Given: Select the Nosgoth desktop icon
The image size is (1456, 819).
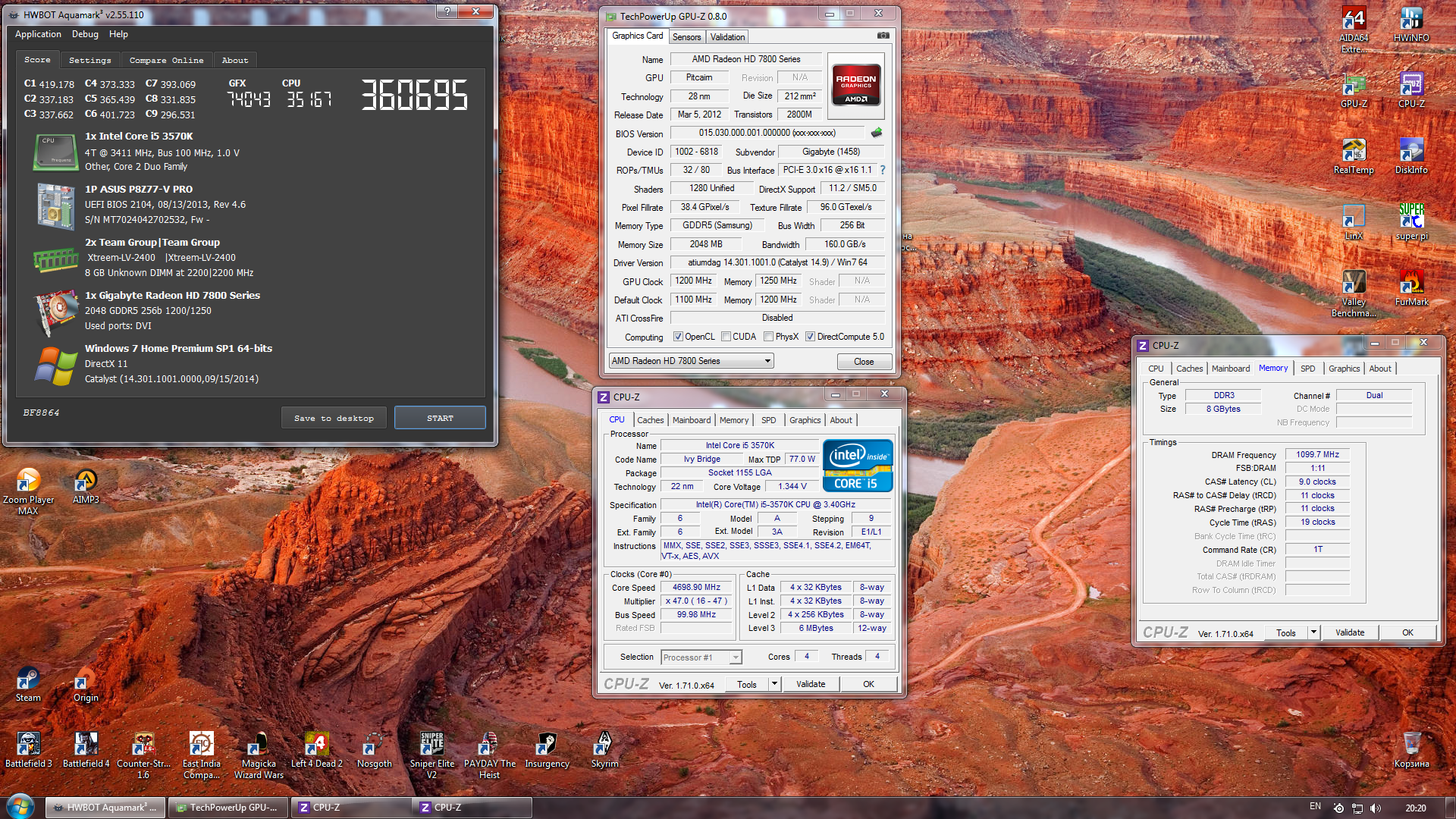Looking at the screenshot, I should pos(374,750).
